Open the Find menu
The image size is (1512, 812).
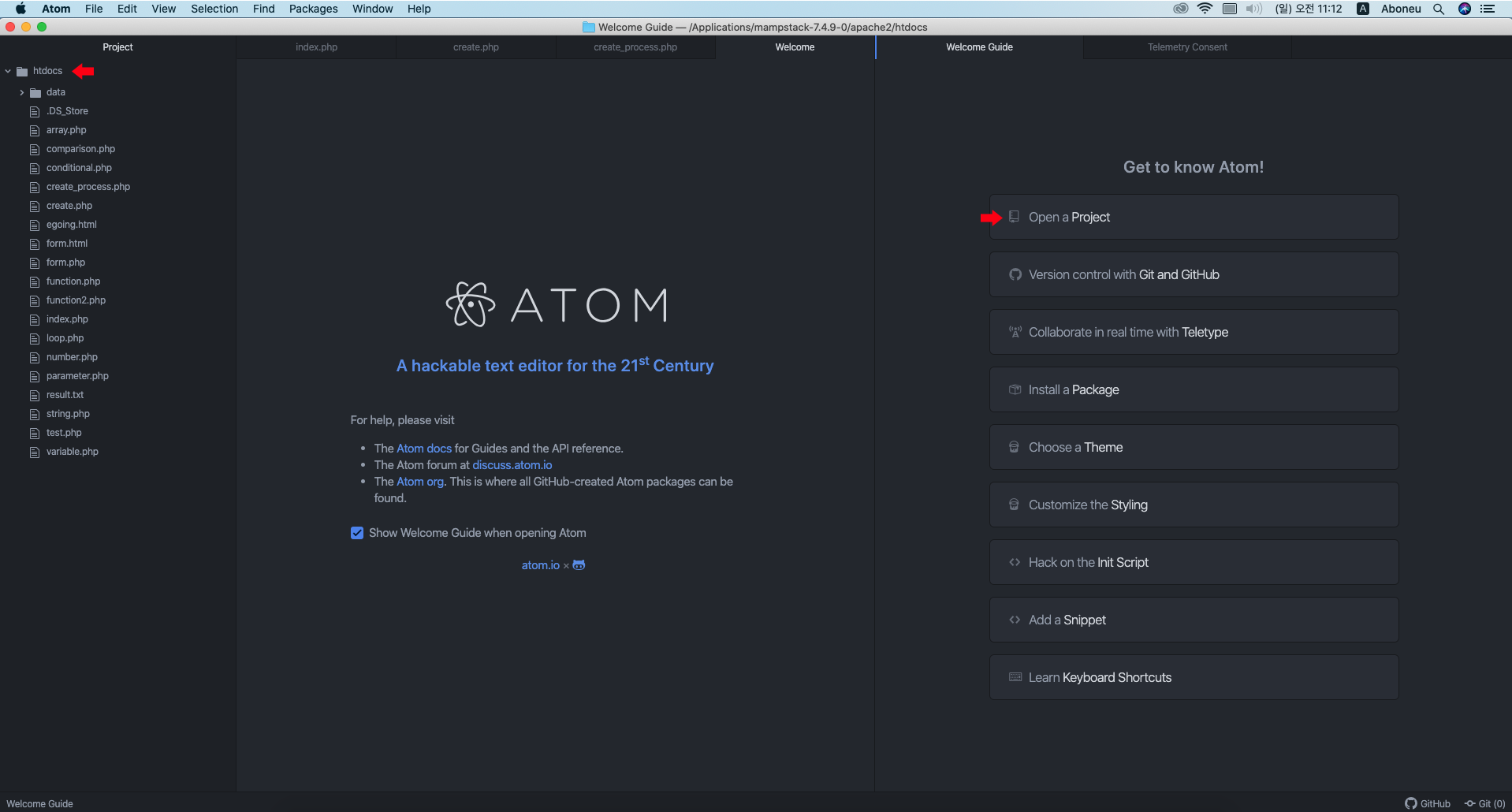[263, 9]
